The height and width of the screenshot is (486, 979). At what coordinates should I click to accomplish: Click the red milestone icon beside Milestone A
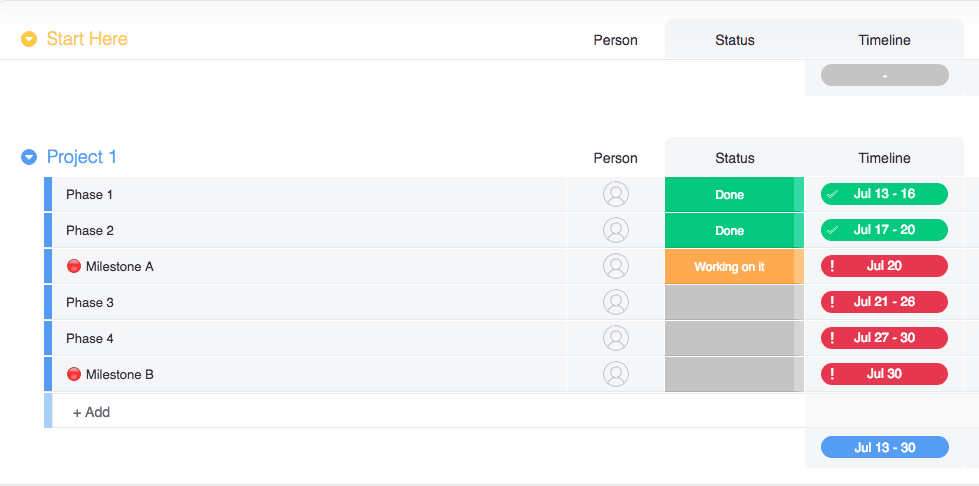point(74,267)
